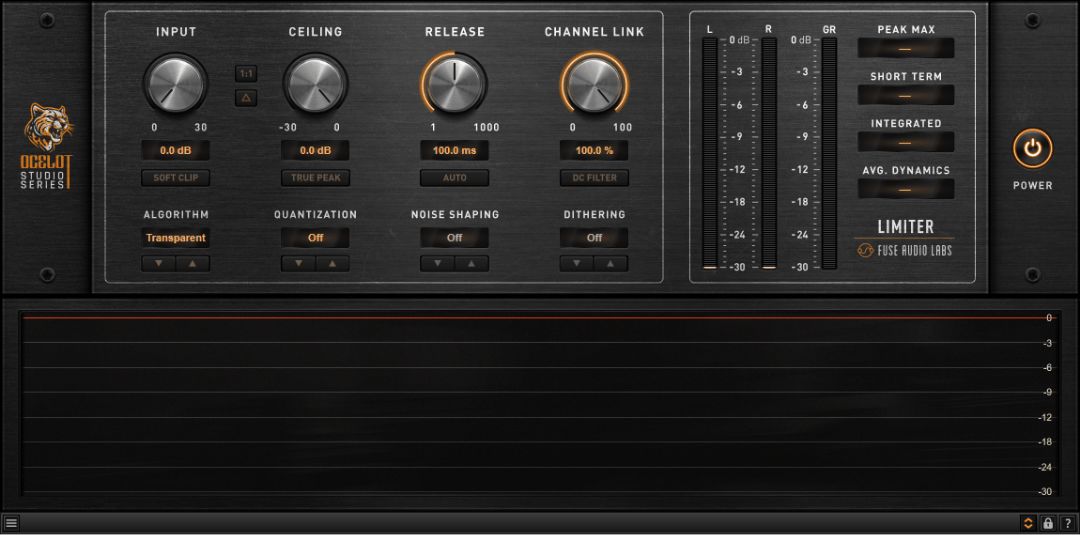The width and height of the screenshot is (1080, 535).
Task: Open the hamburger menu in bottom bar
Action: tap(11, 523)
